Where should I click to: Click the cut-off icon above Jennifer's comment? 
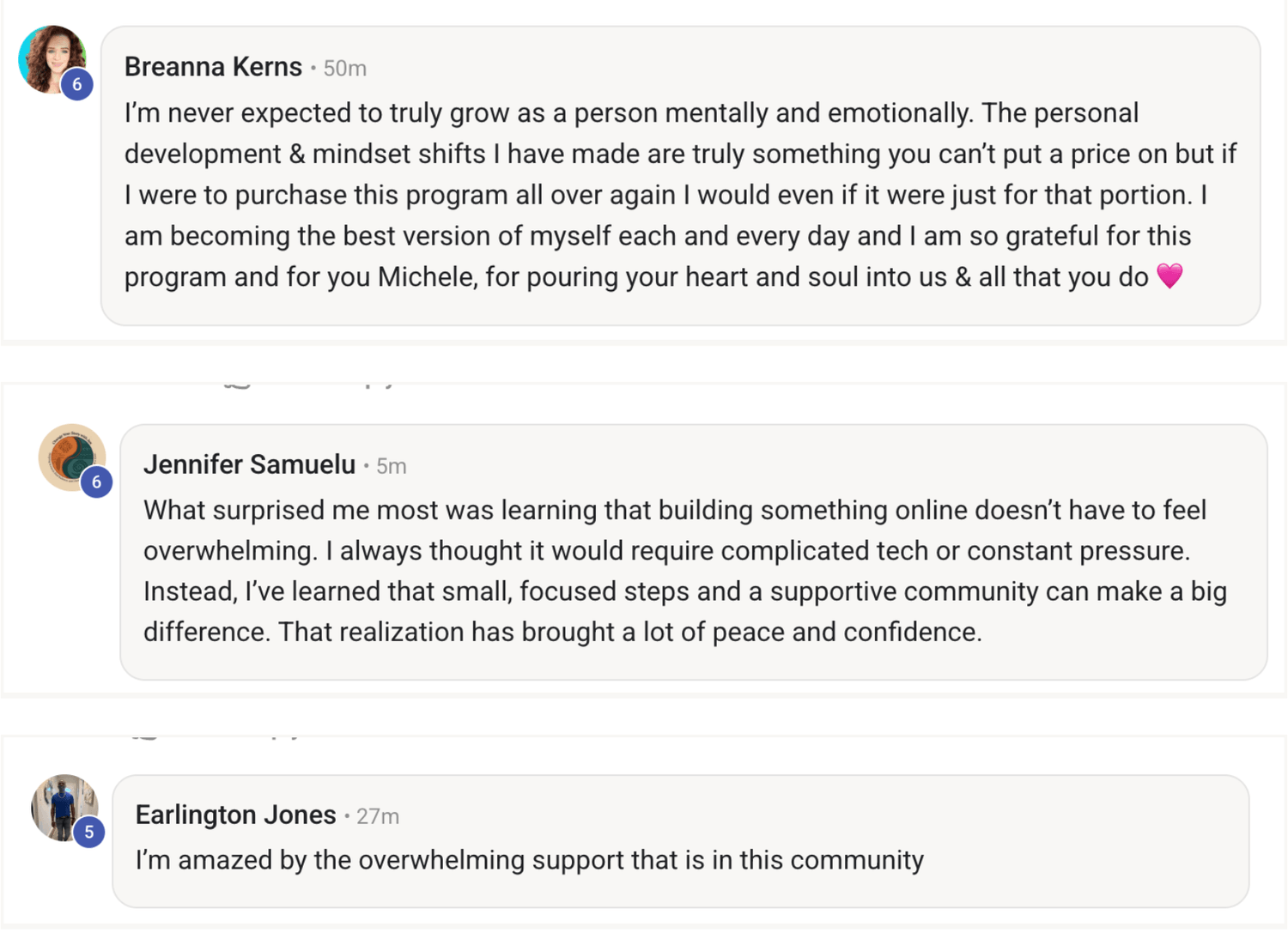coord(237,385)
